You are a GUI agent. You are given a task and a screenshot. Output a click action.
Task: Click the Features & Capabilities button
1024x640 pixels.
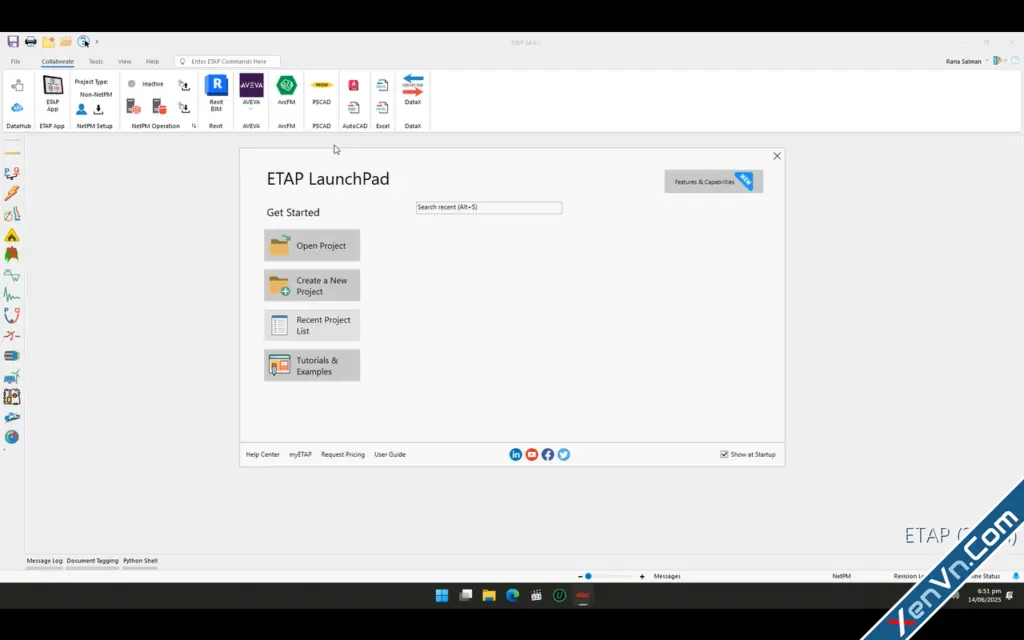pyautogui.click(x=713, y=182)
